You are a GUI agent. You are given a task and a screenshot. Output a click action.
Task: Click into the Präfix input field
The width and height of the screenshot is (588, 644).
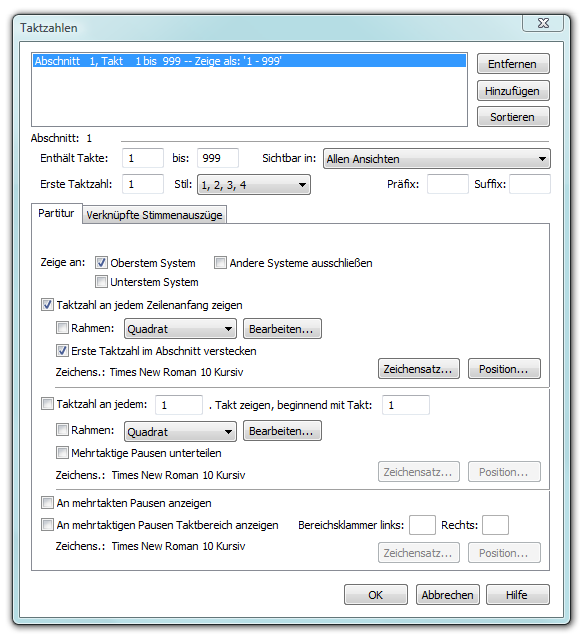pos(448,184)
